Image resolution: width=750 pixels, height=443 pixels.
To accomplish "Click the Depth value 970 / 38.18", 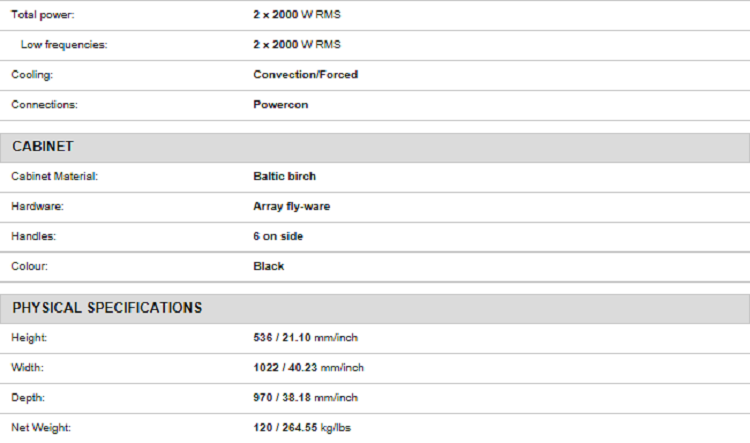I will (283, 398).
